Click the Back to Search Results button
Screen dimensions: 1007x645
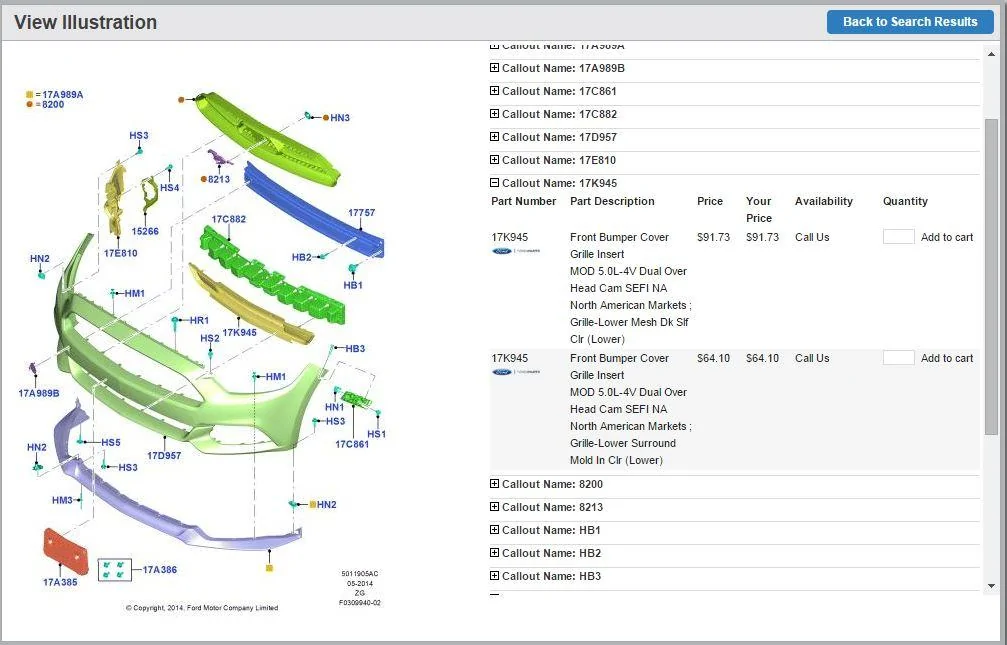coord(909,22)
